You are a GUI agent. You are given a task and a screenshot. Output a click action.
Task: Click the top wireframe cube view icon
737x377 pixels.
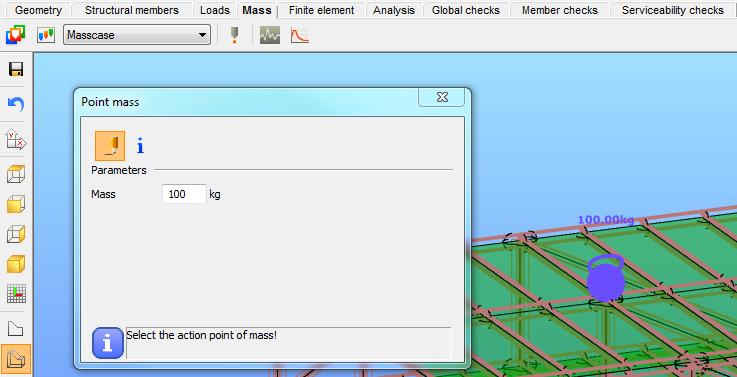pyautogui.click(x=16, y=174)
